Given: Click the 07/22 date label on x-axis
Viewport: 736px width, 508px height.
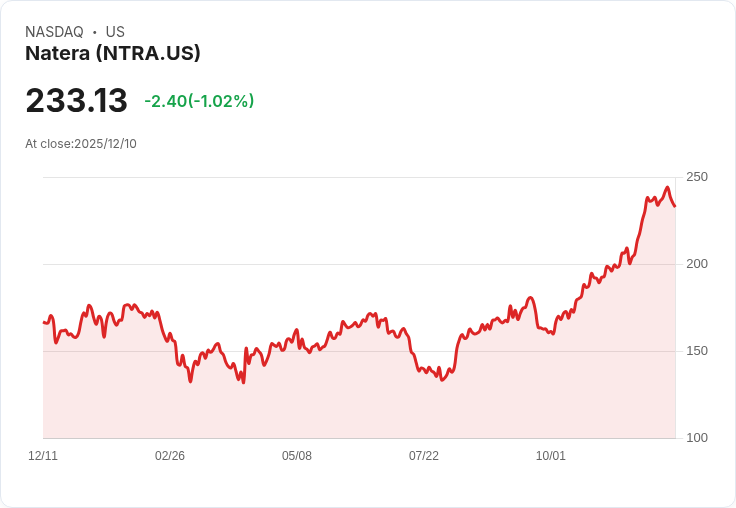Looking at the screenshot, I should tap(424, 455).
